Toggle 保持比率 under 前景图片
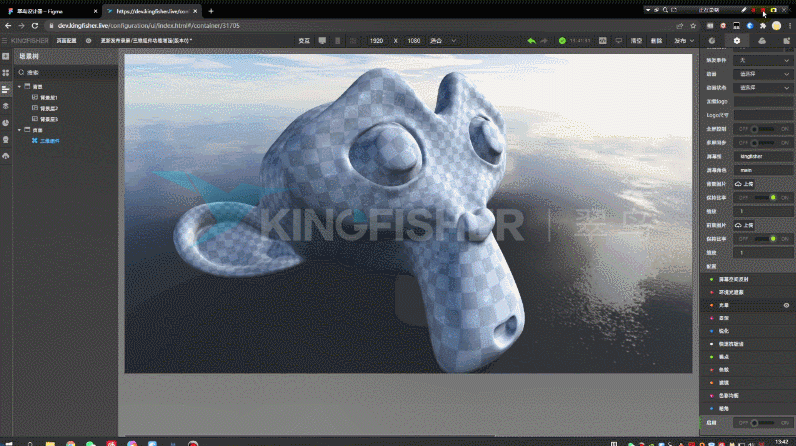 pos(764,238)
